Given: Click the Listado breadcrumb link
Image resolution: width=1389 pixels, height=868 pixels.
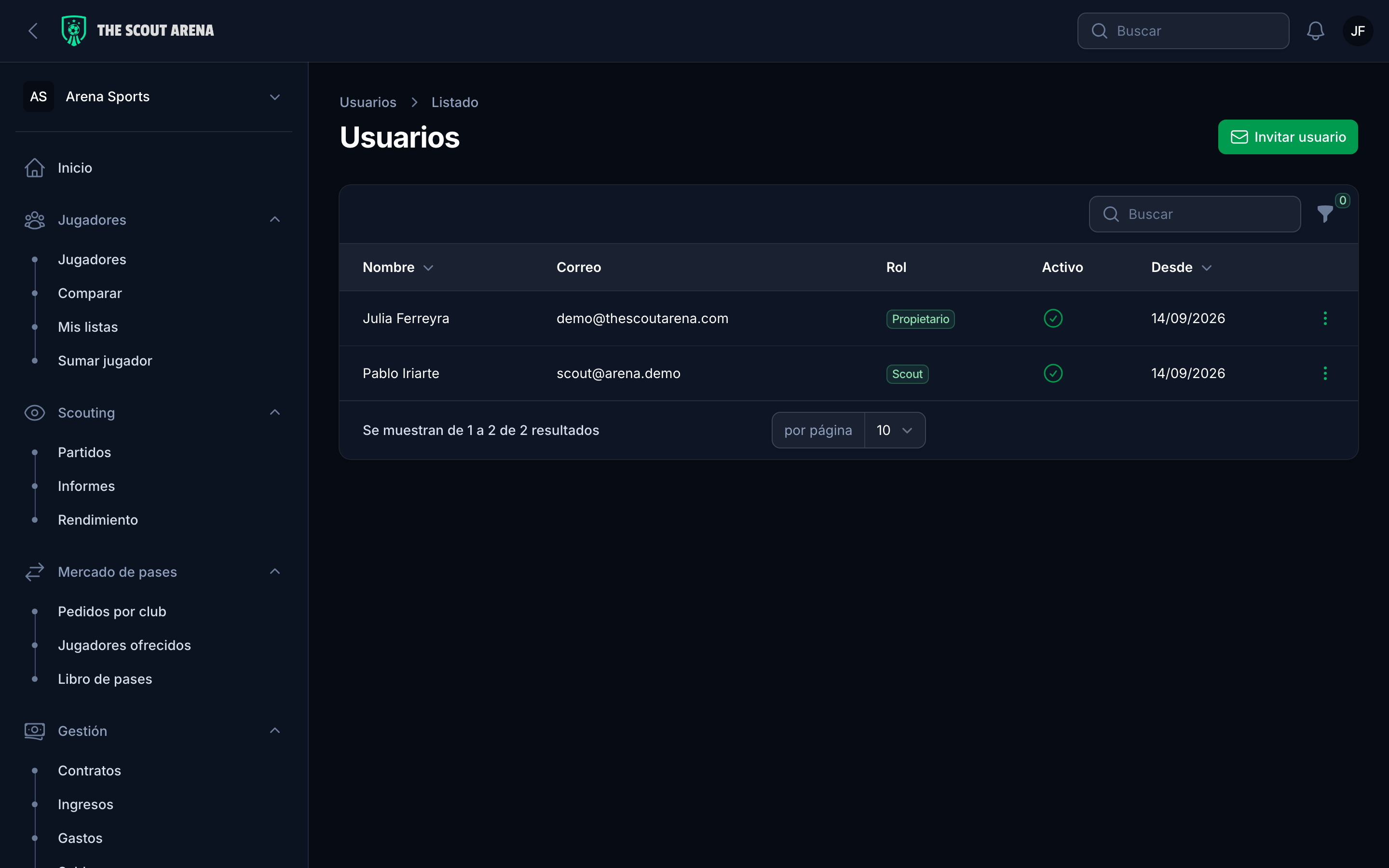Looking at the screenshot, I should pyautogui.click(x=455, y=102).
